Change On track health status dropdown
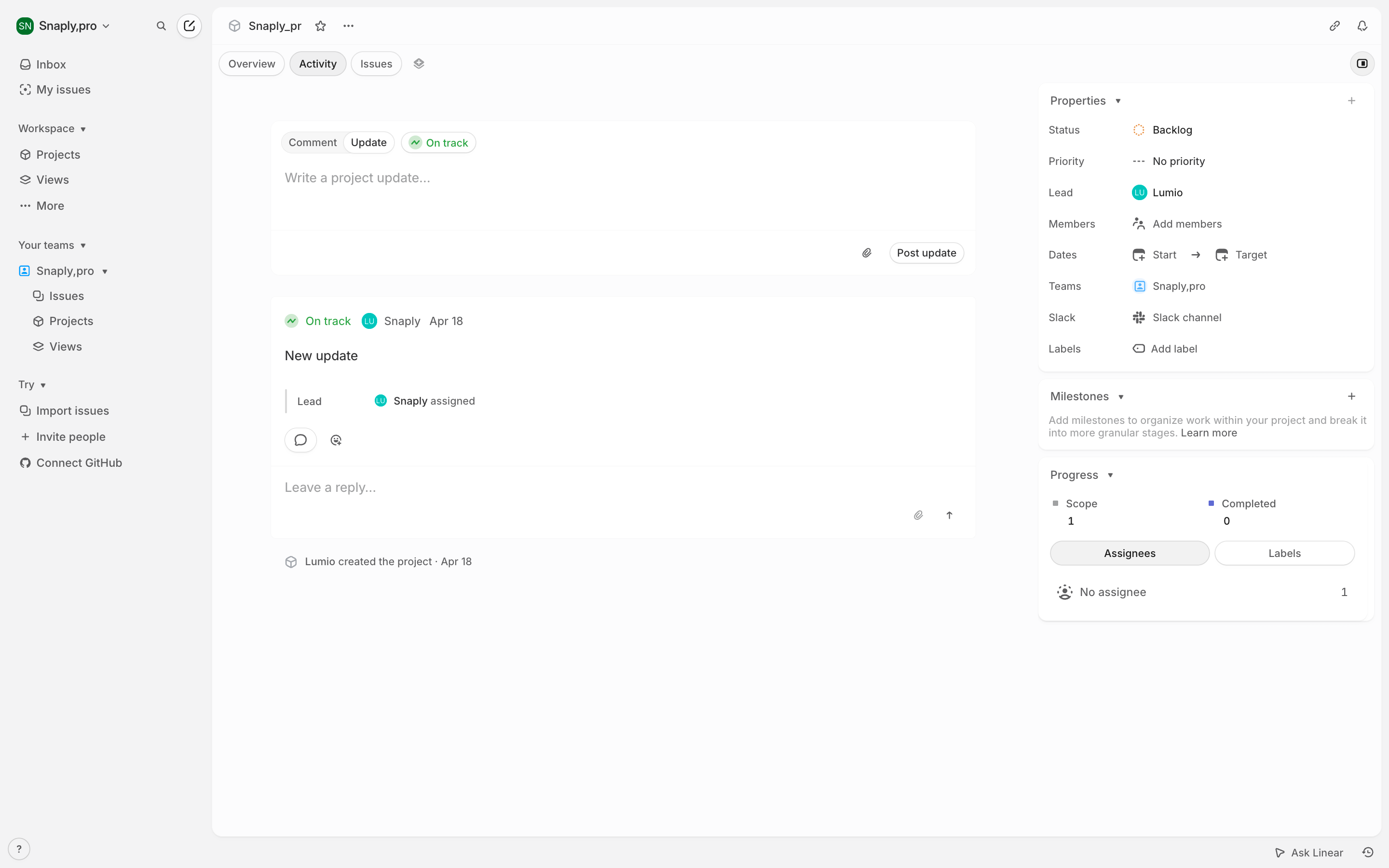This screenshot has height=868, width=1389. tap(438, 143)
